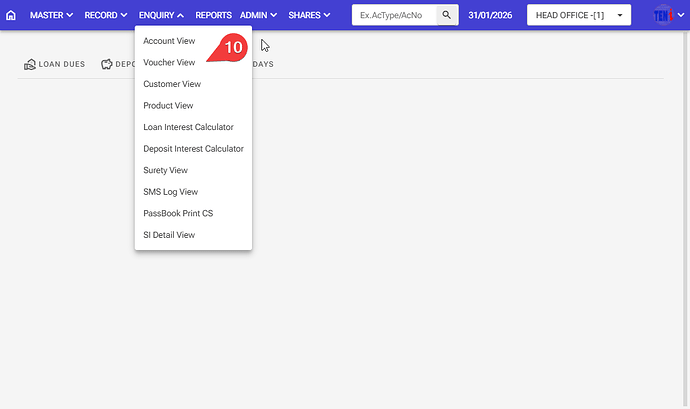Image resolution: width=690 pixels, height=409 pixels.
Task: Select Voucher View from the menu
Action: click(169, 63)
